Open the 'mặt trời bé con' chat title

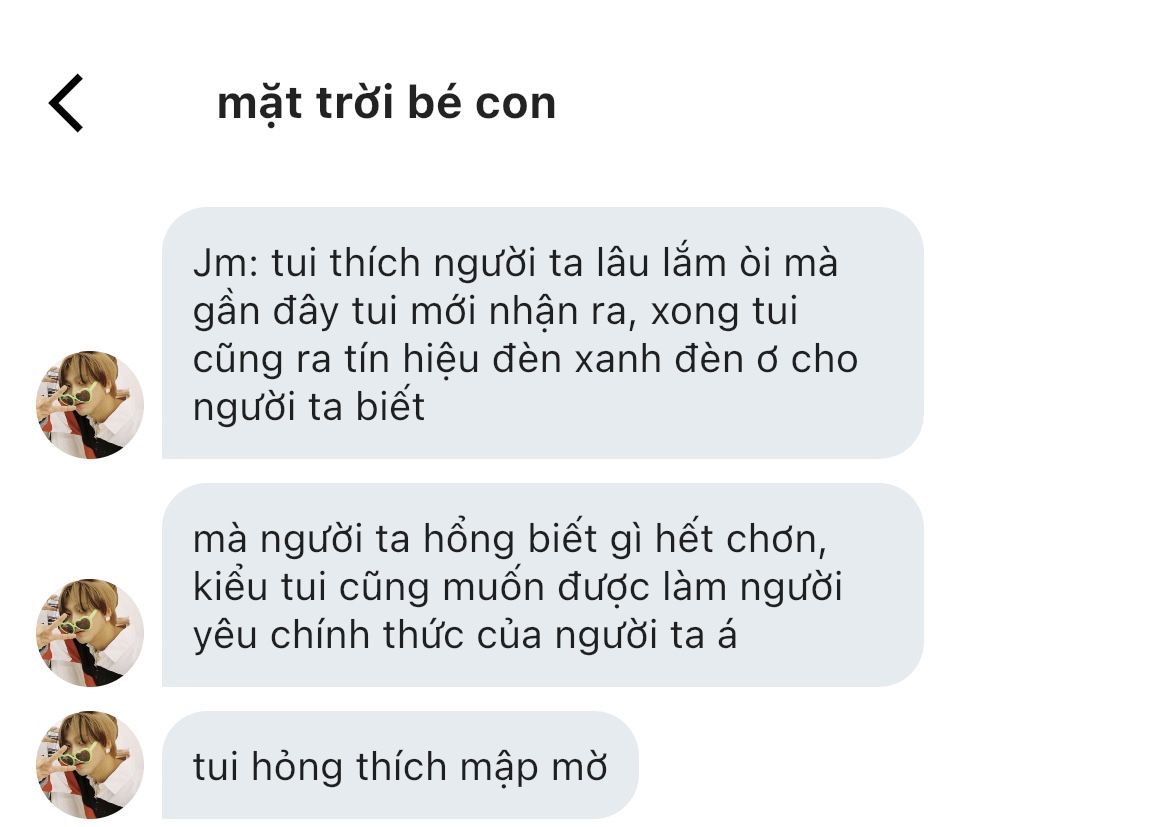[386, 103]
